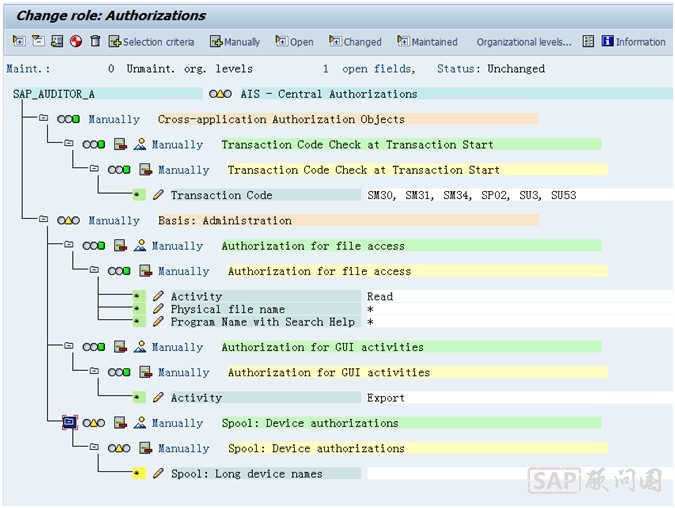
Task: Click the expand-all toolbar icon
Action: [19, 41]
